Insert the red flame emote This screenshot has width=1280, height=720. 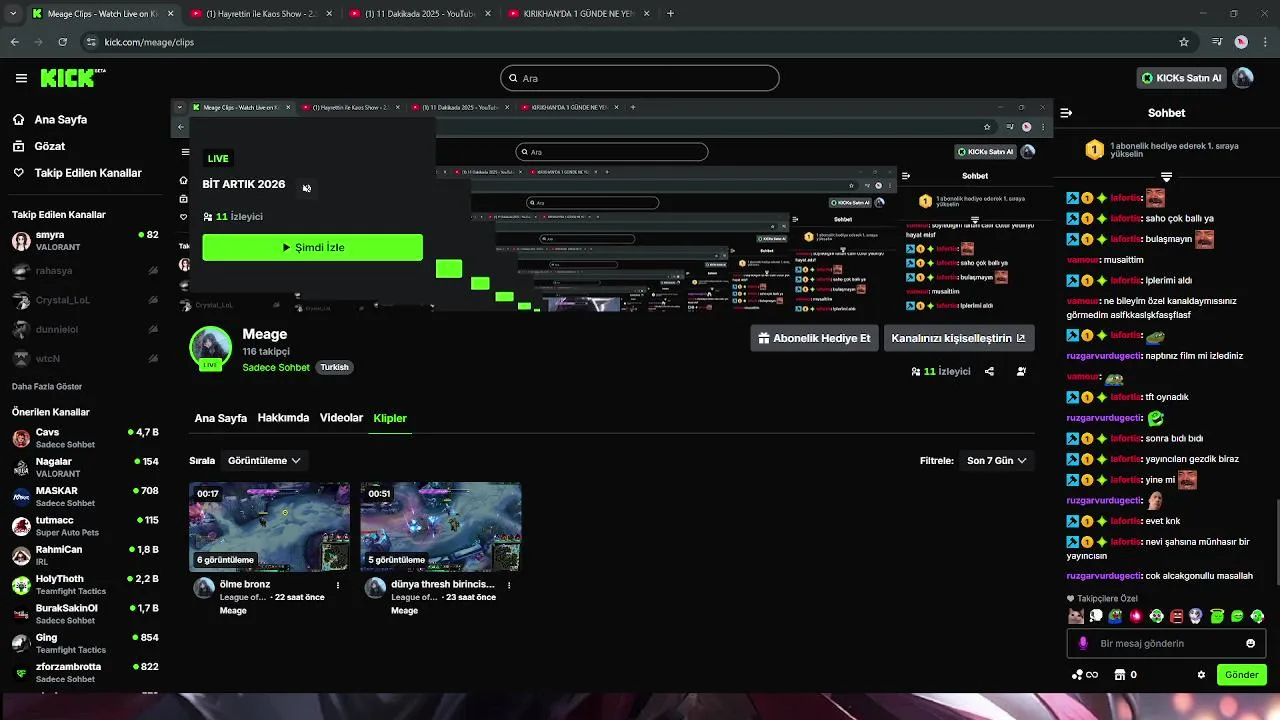click(x=1136, y=616)
